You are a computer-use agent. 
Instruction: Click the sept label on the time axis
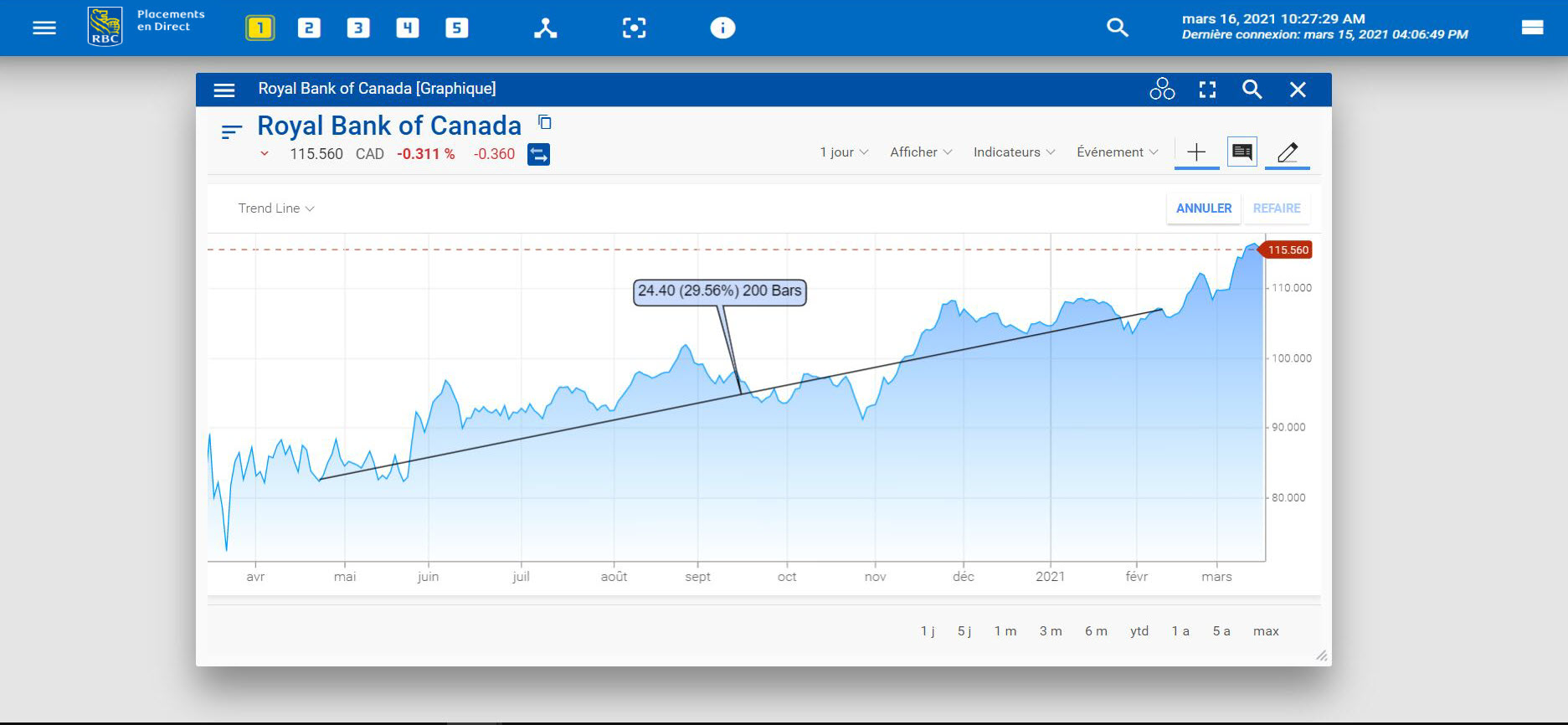[x=697, y=577]
